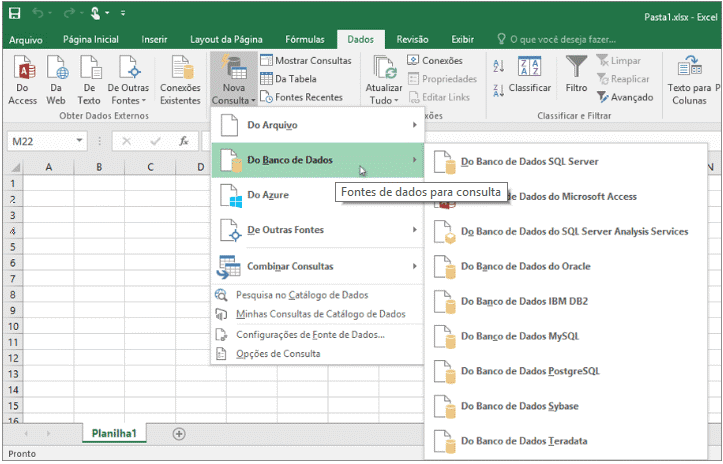The image size is (723, 464).
Task: Import data using De Texto
Action: point(89,80)
